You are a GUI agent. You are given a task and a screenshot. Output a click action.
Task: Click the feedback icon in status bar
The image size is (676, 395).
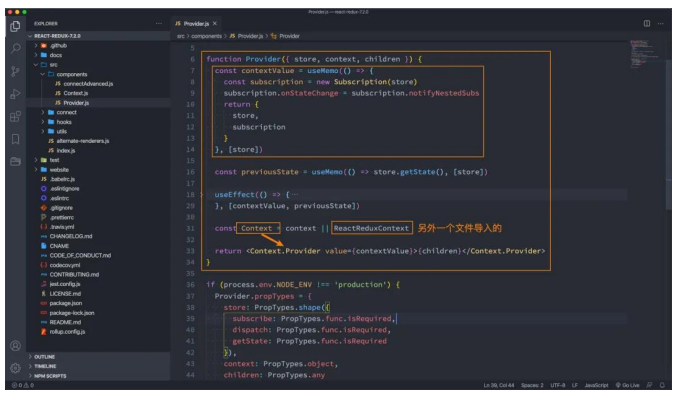point(649,385)
